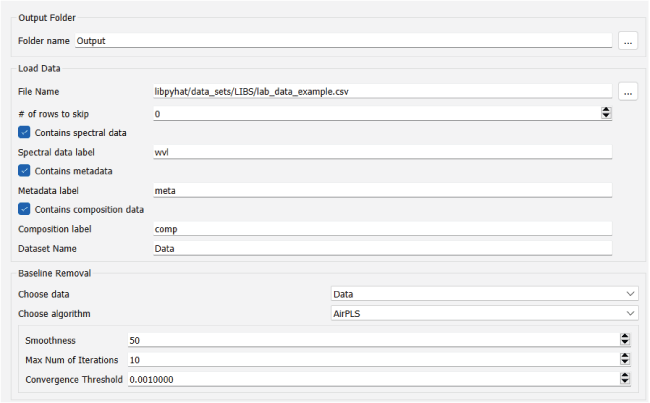Image resolution: width=650 pixels, height=403 pixels.
Task: Increase the number of rows to skip
Action: [x=606, y=110]
